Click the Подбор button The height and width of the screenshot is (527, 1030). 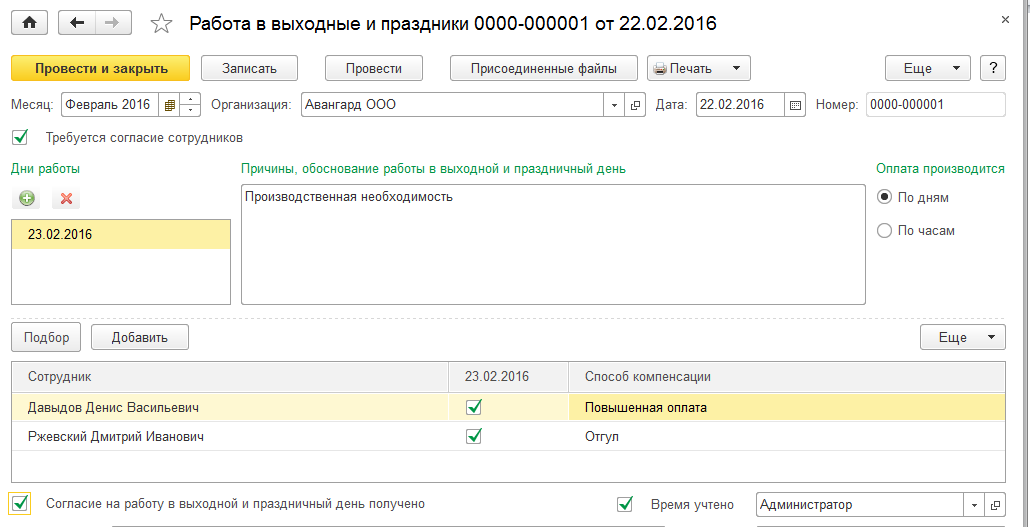pos(46,337)
